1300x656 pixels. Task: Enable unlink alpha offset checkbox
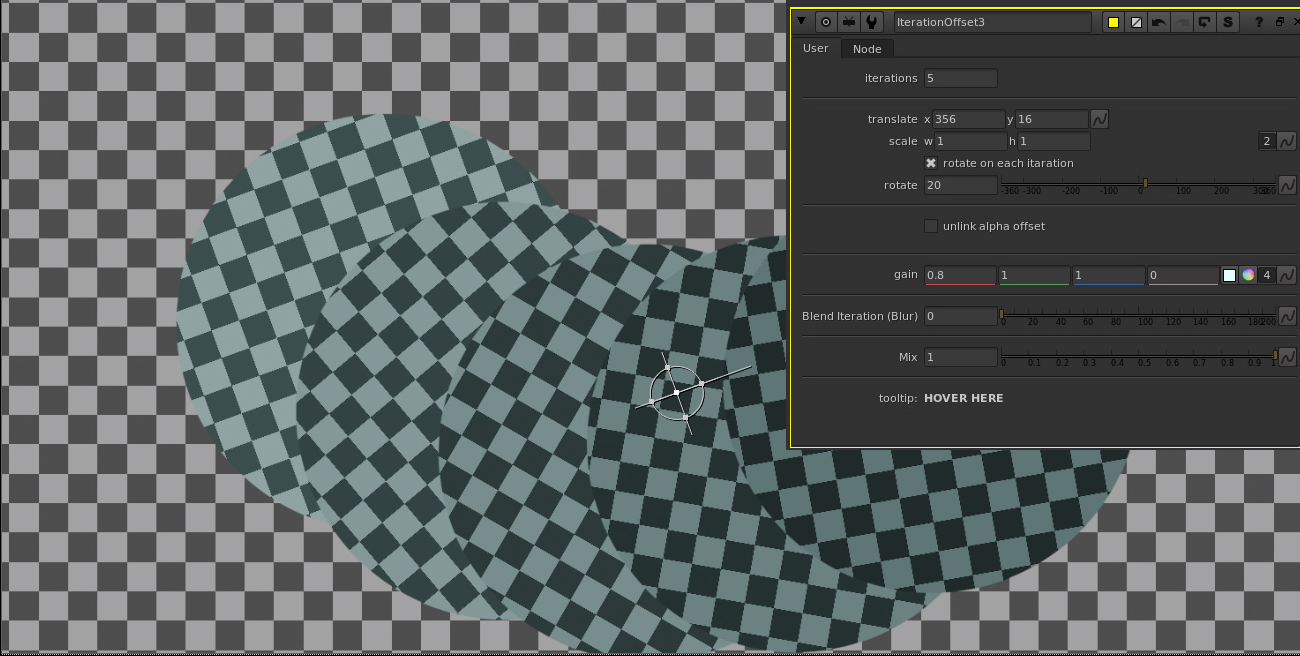(x=931, y=226)
